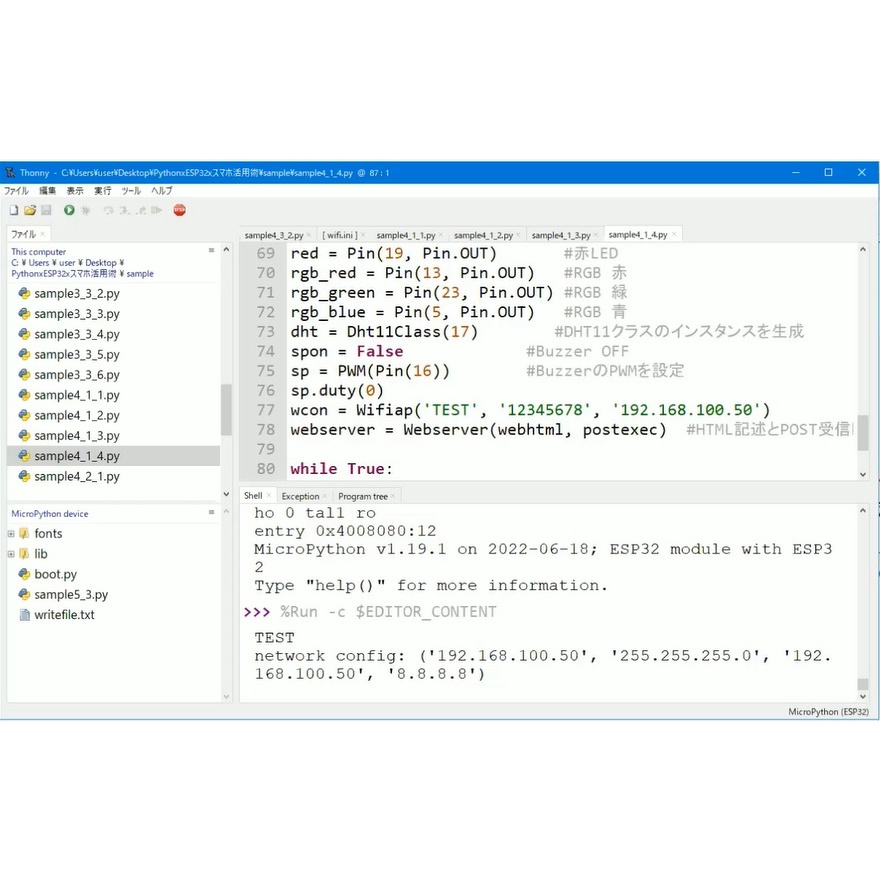Image resolution: width=880 pixels, height=880 pixels.
Task: Click the editor scroll-down arrow
Action: 863,474
